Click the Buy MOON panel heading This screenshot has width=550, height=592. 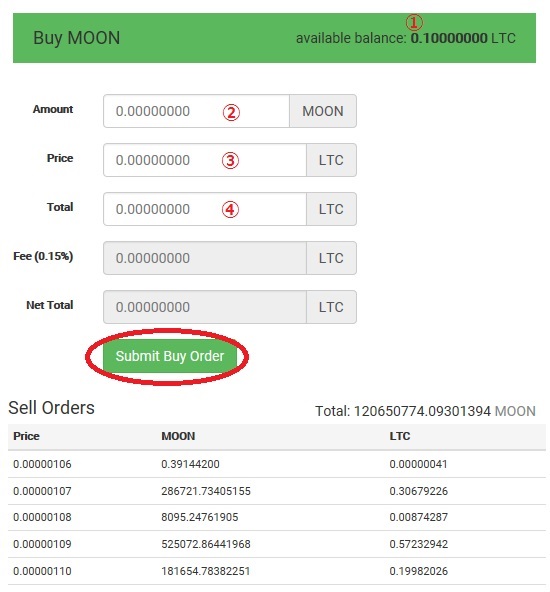point(77,38)
